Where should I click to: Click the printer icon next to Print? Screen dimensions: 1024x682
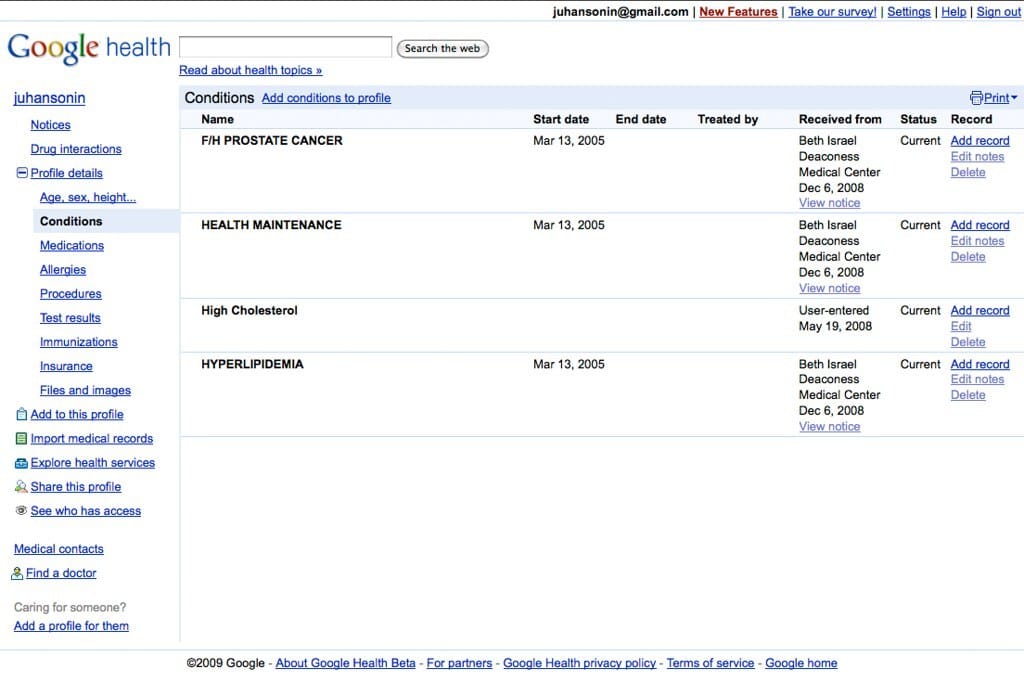(x=976, y=98)
